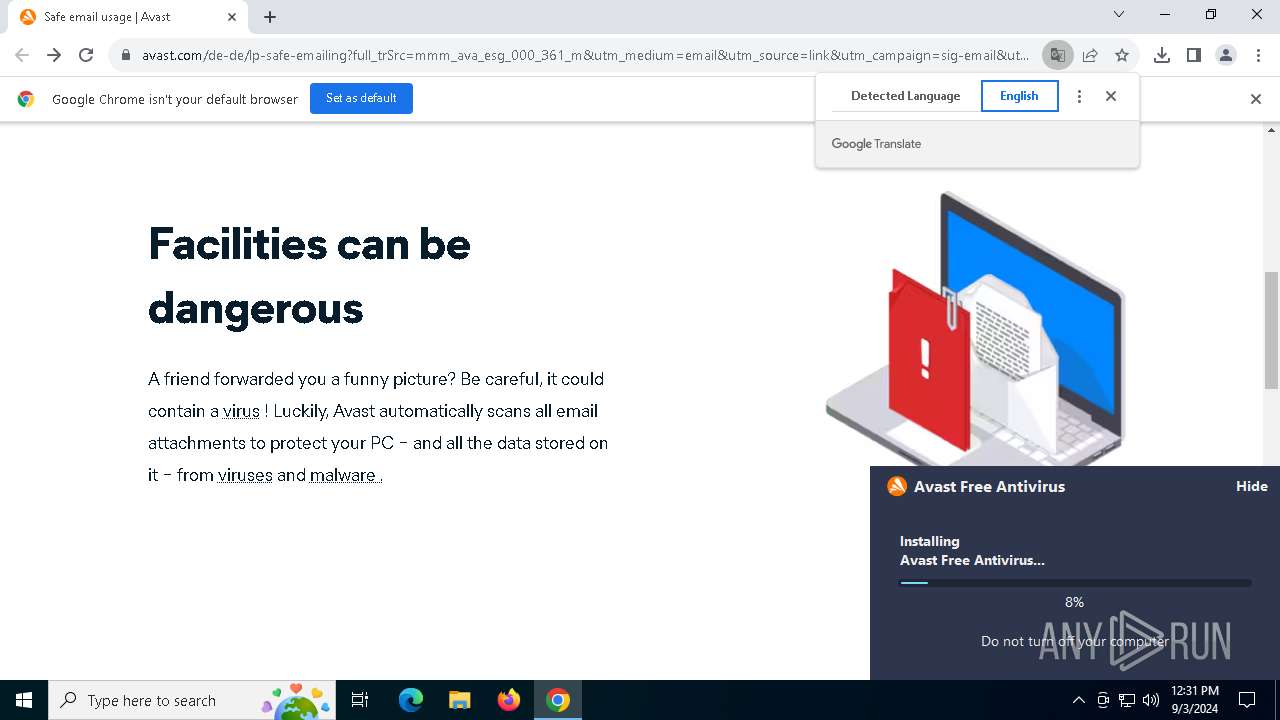Dismiss the default browser infobar

coord(1256,99)
